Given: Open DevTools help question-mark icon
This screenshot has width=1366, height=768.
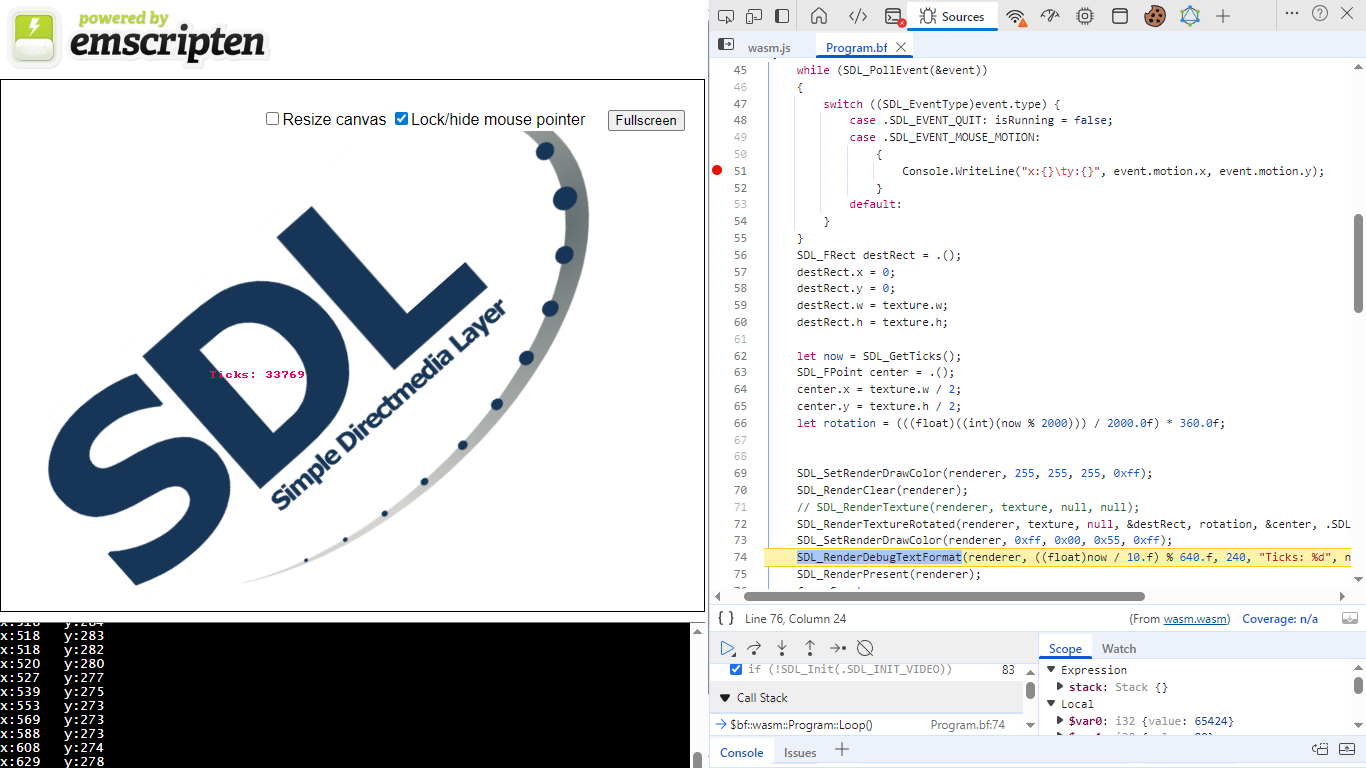Looking at the screenshot, I should pyautogui.click(x=1319, y=14).
